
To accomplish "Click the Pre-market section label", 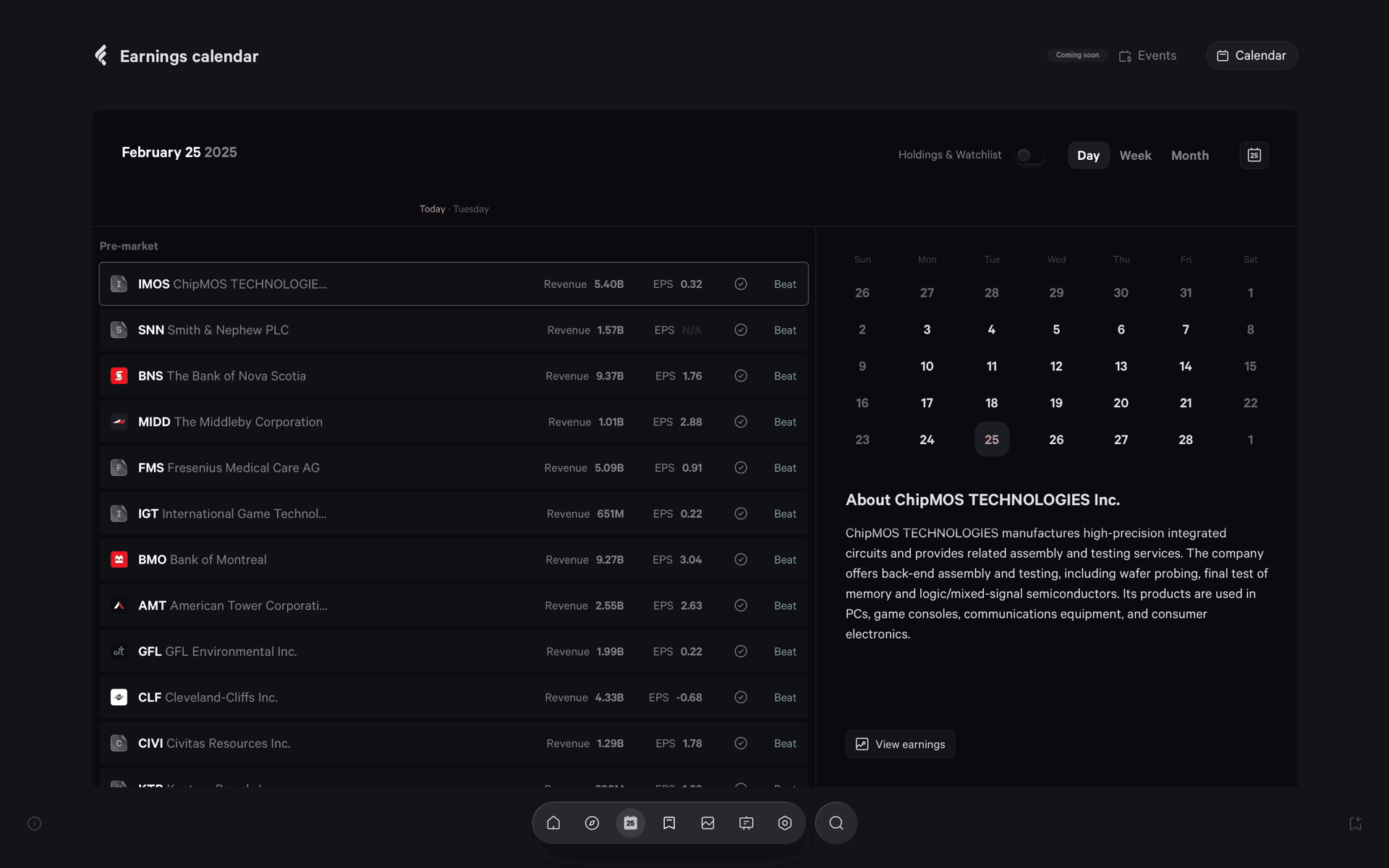I will [129, 246].
